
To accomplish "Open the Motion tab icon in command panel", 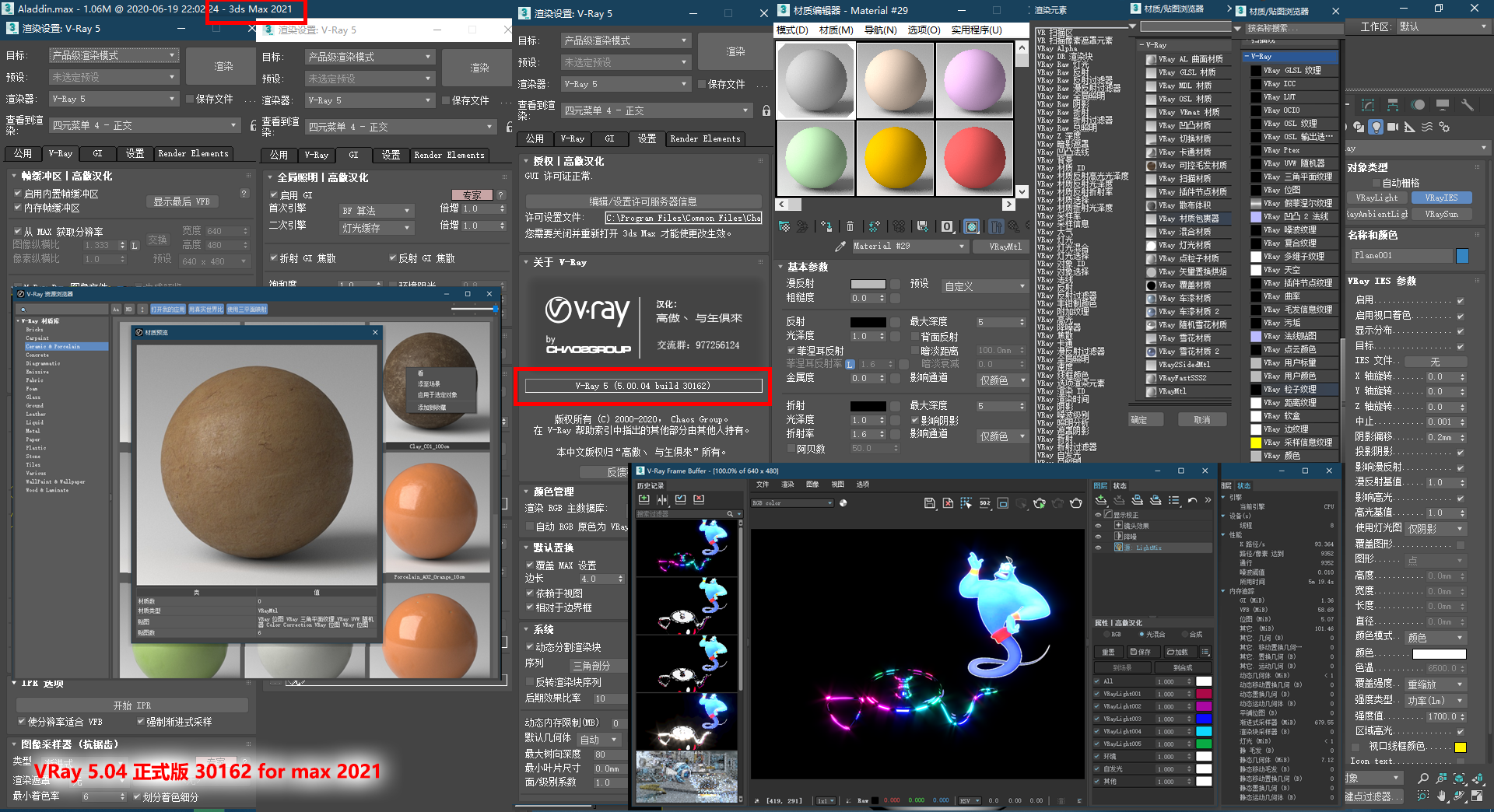I will (1418, 105).
